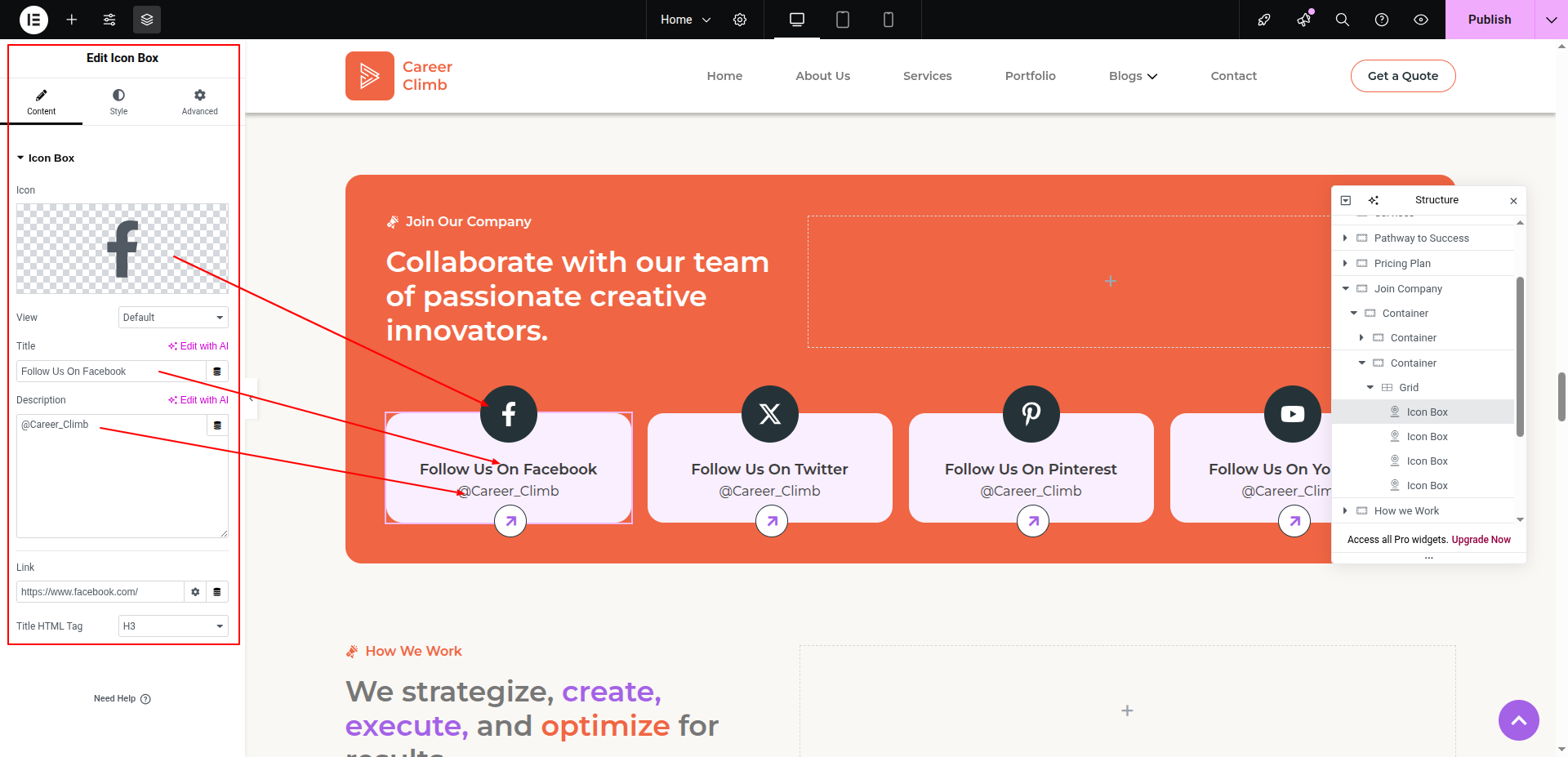Click the Title input field

point(111,372)
